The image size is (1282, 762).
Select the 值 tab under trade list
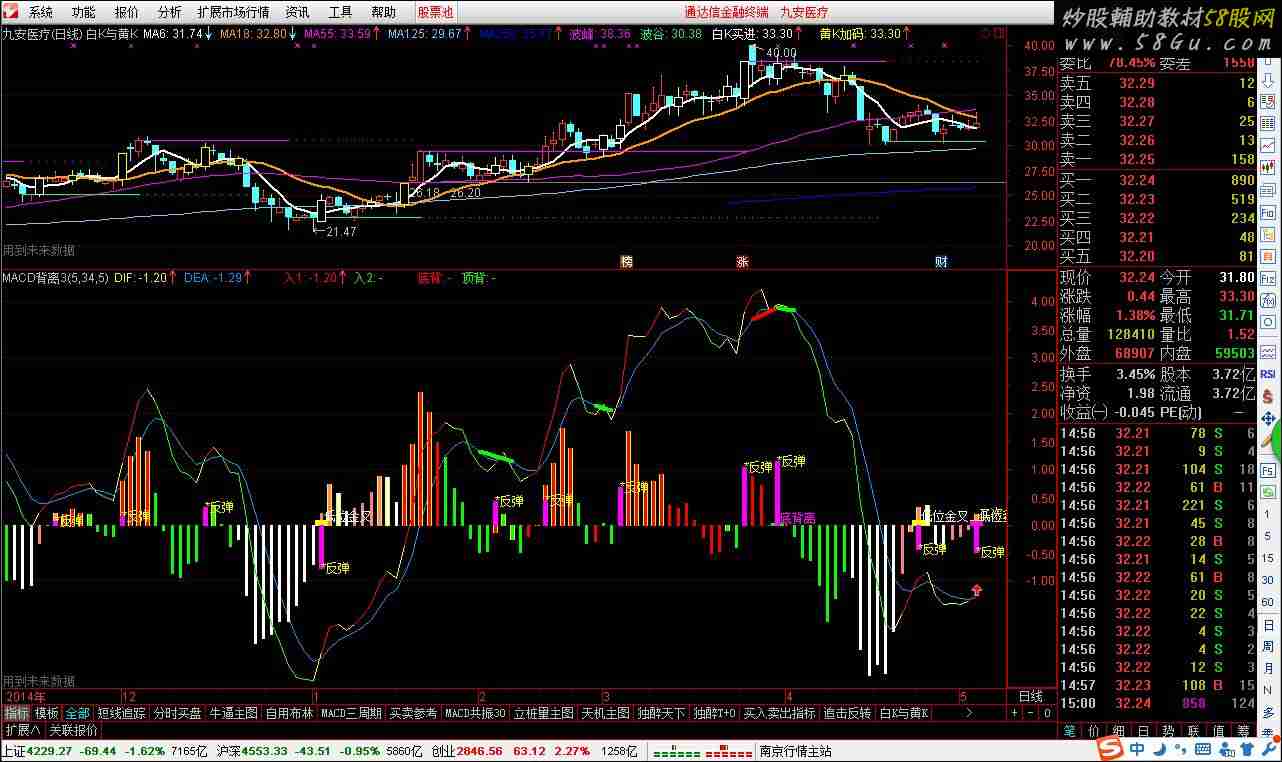click(x=1218, y=731)
